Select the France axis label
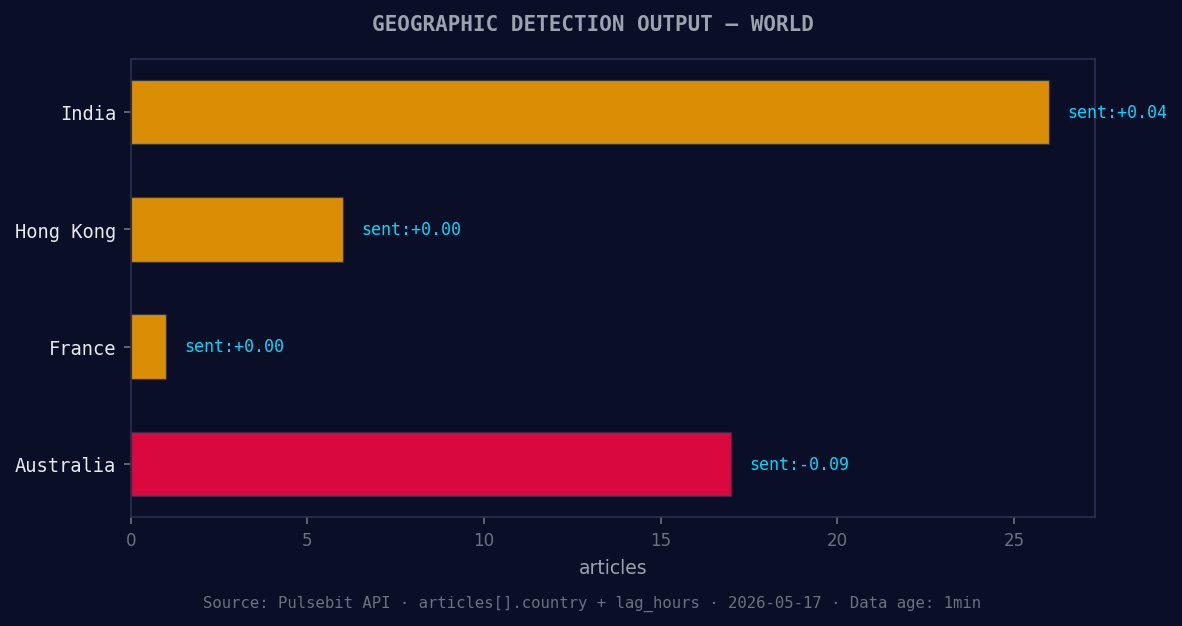1182x626 pixels. (x=82, y=348)
